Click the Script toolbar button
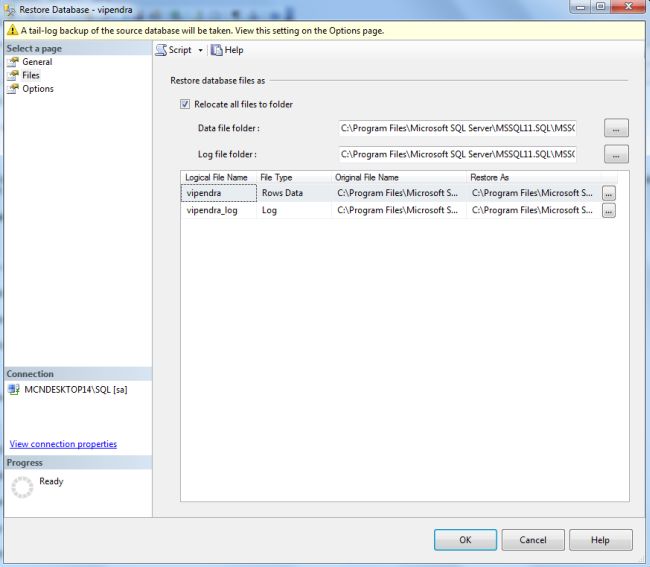 [x=174, y=50]
